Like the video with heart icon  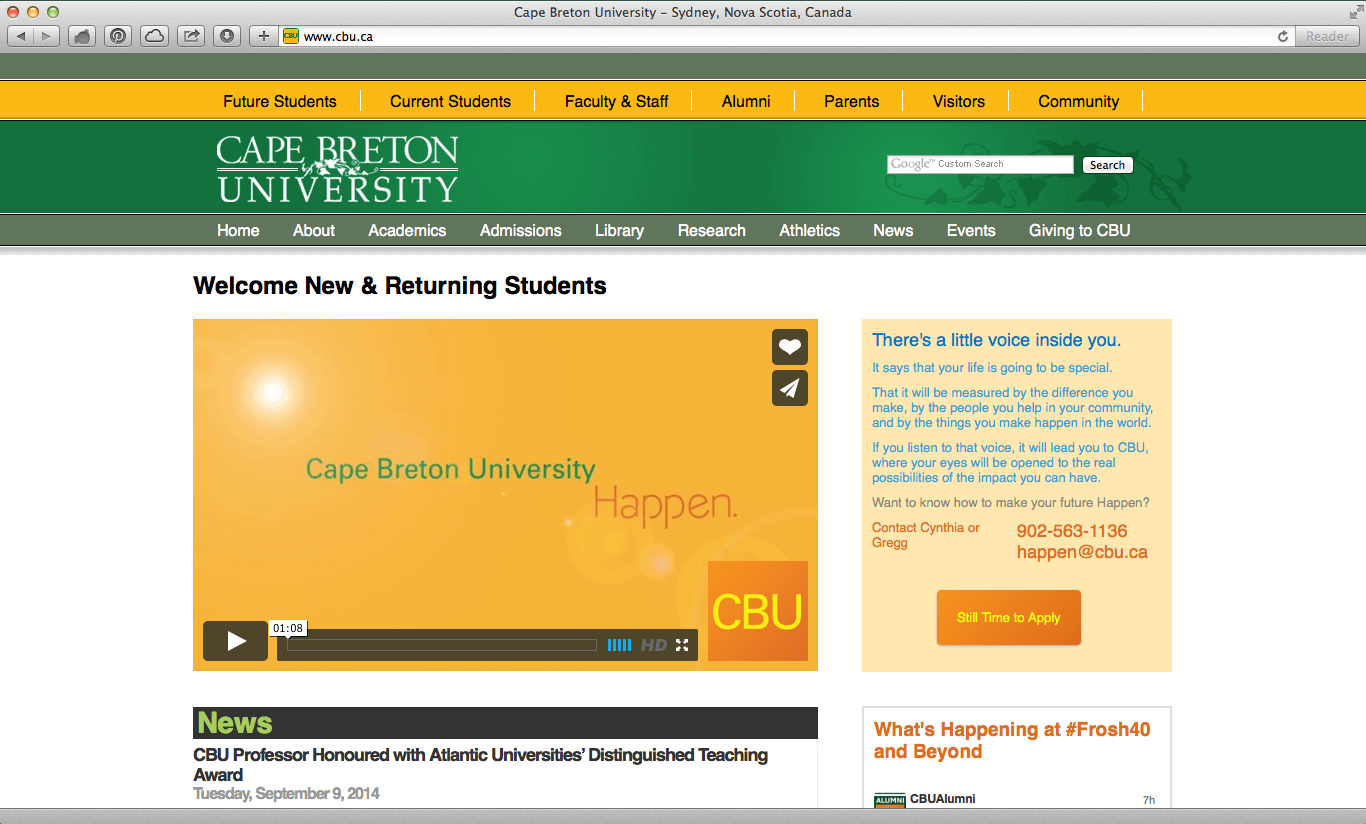pos(790,347)
